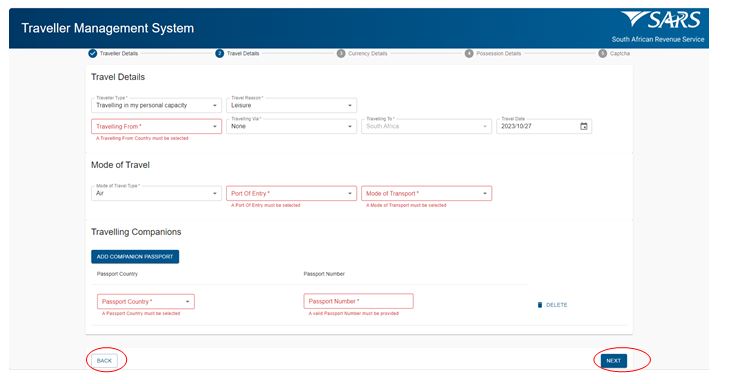This screenshot has height=384, width=730.
Task: Open the Mode of Transport dropdown
Action: 426,193
